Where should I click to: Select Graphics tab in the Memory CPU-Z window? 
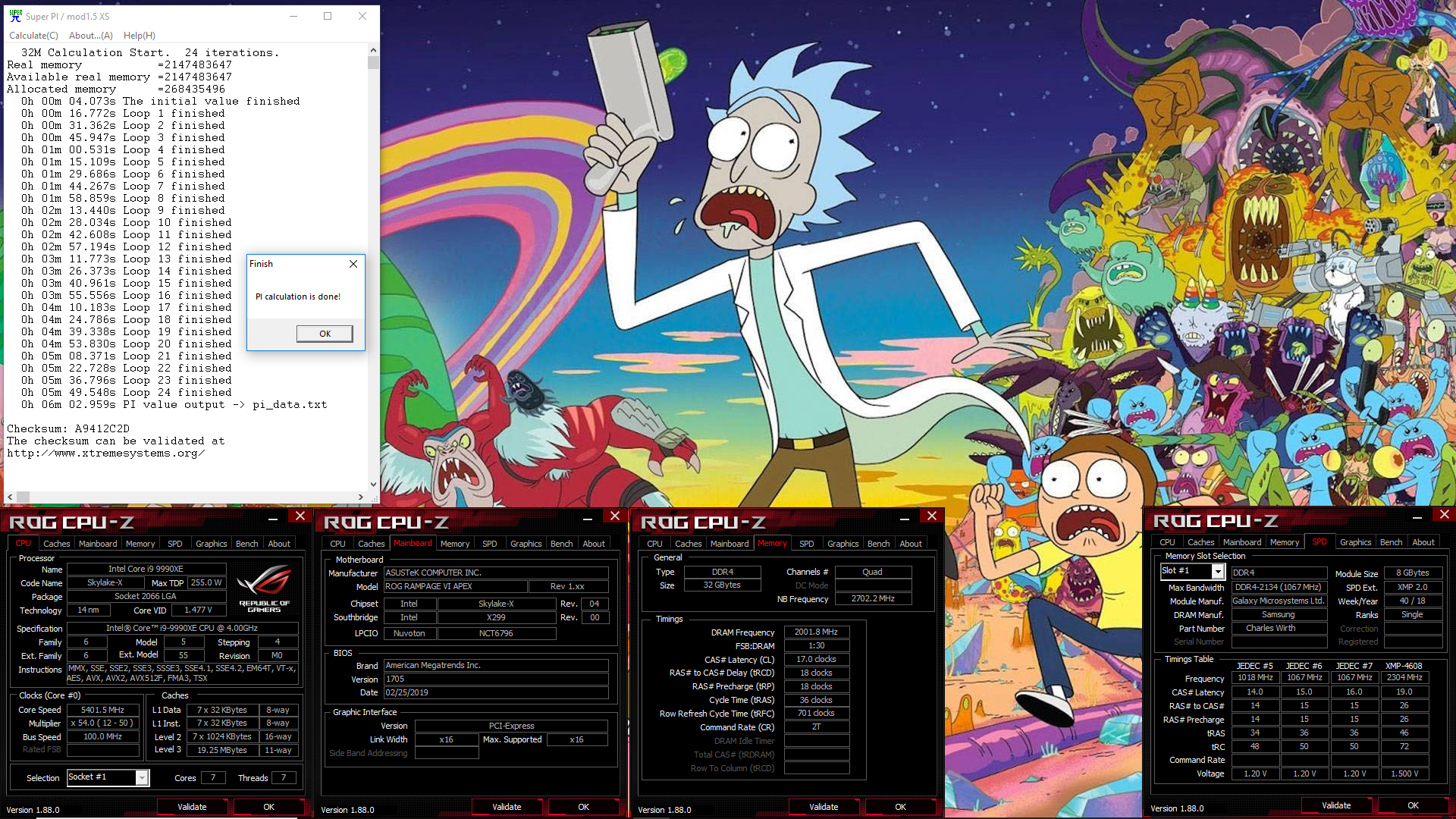[843, 544]
